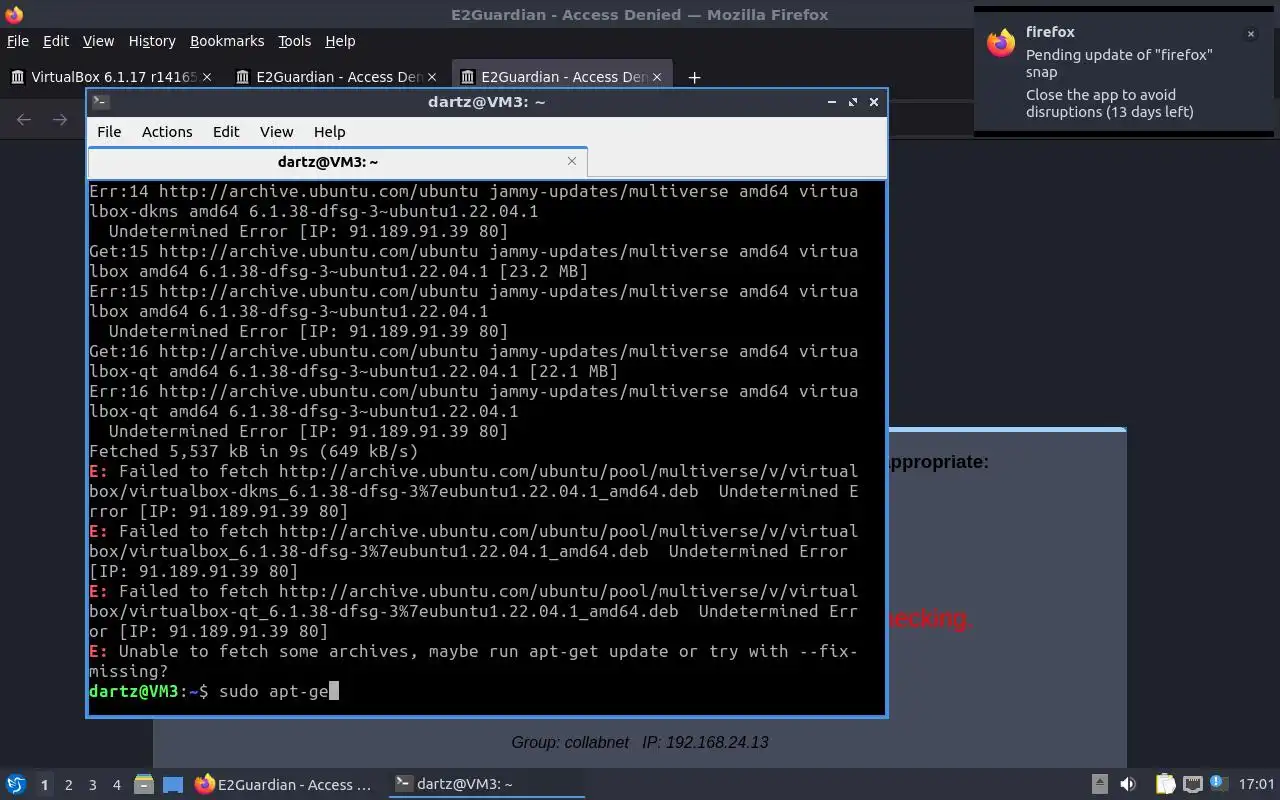The width and height of the screenshot is (1280, 800).
Task: Click the 'Unable to fetch some archives' error line
Action: pos(473,661)
